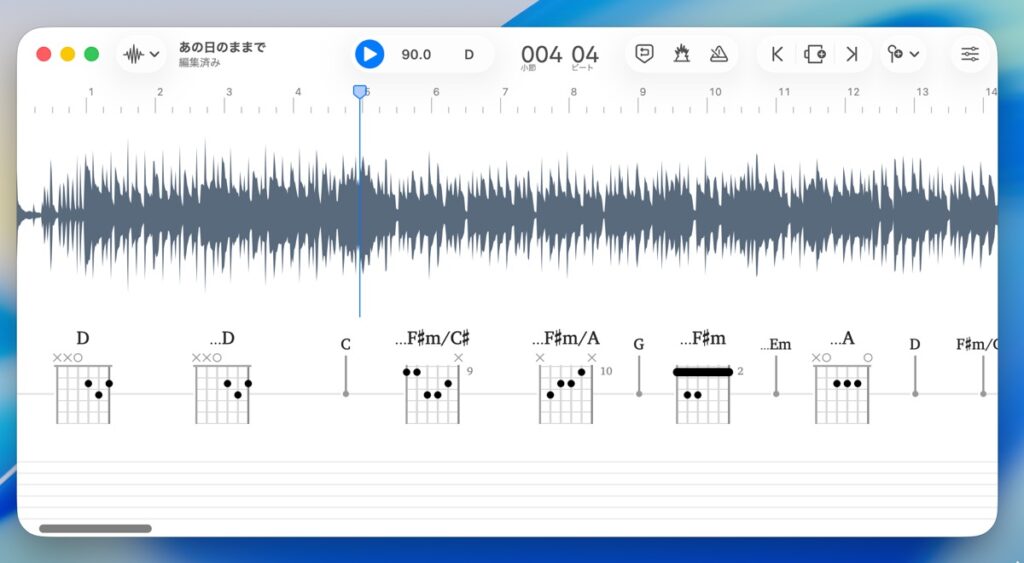Open the add marker dropdown

pos(903,54)
